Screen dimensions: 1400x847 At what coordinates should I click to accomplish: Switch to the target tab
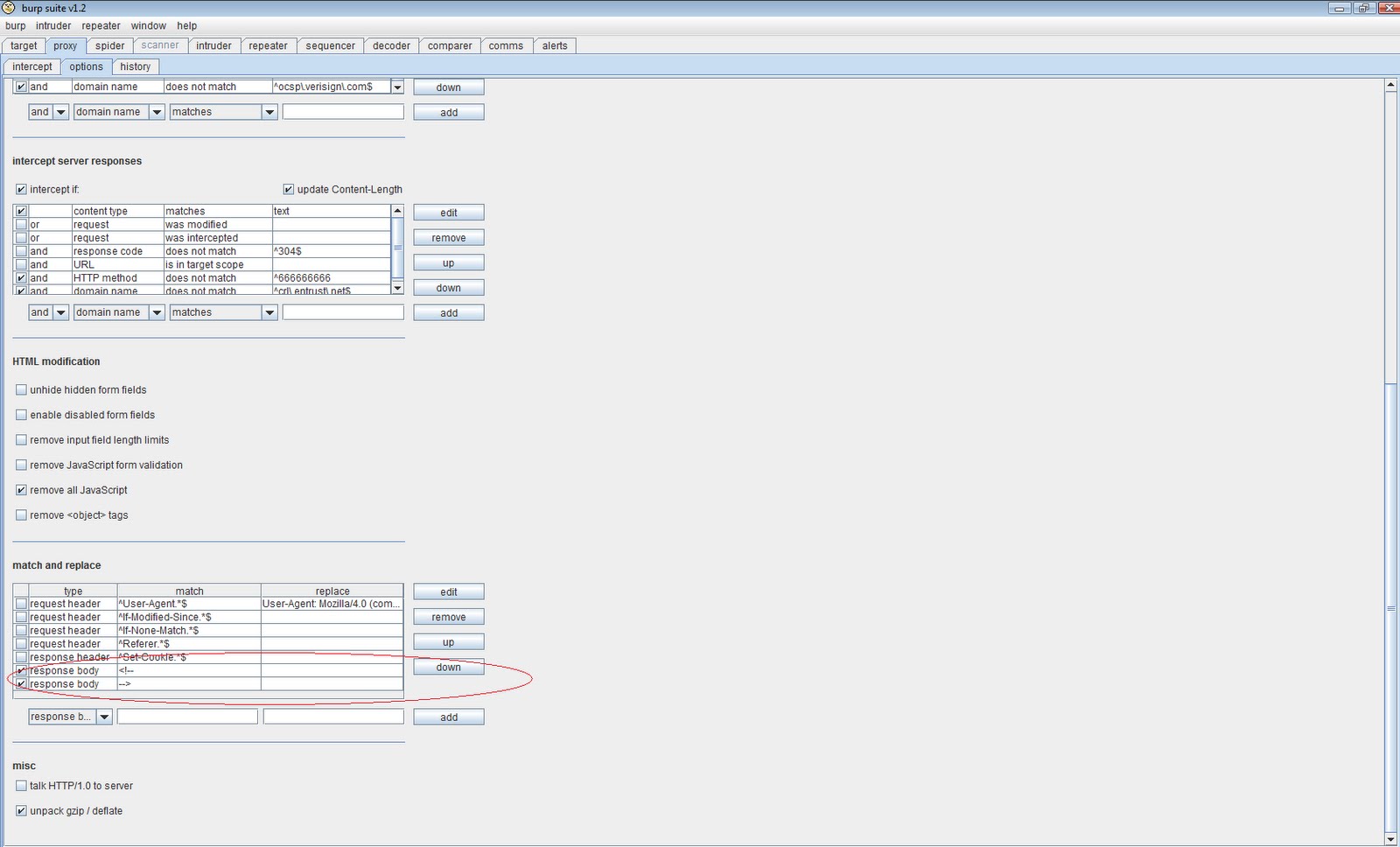point(24,45)
